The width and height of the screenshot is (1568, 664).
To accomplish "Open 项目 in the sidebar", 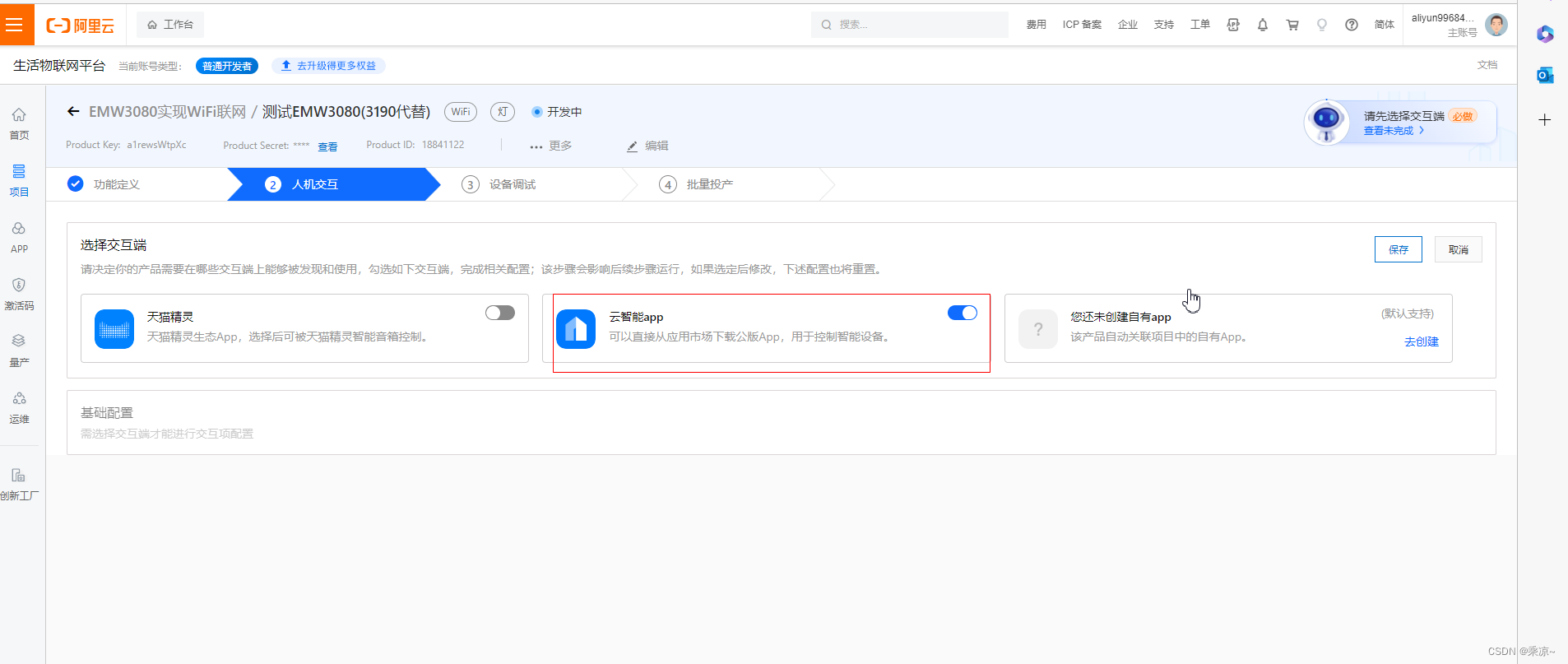I will [19, 181].
